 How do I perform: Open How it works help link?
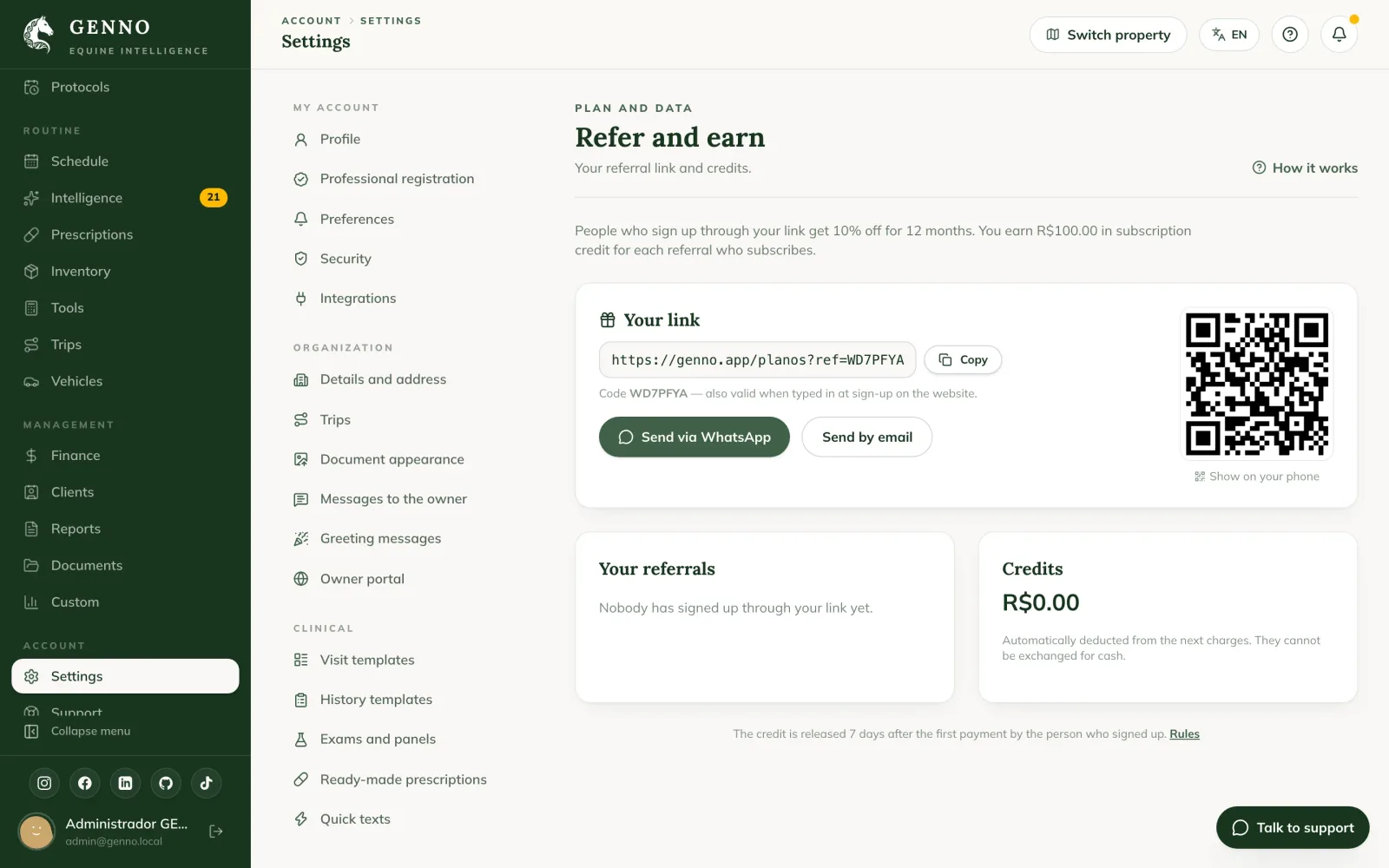coord(1305,168)
